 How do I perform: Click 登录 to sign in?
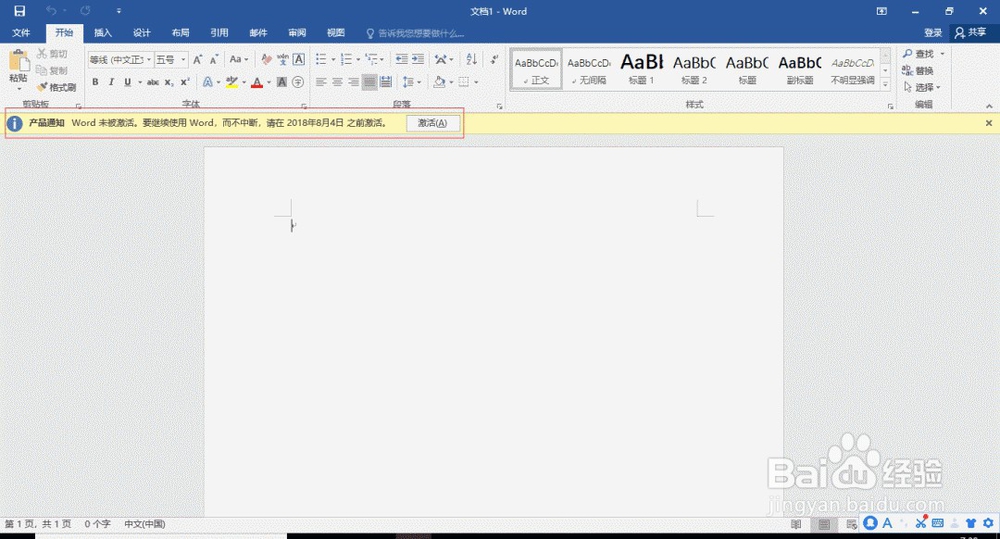pyautogui.click(x=933, y=33)
